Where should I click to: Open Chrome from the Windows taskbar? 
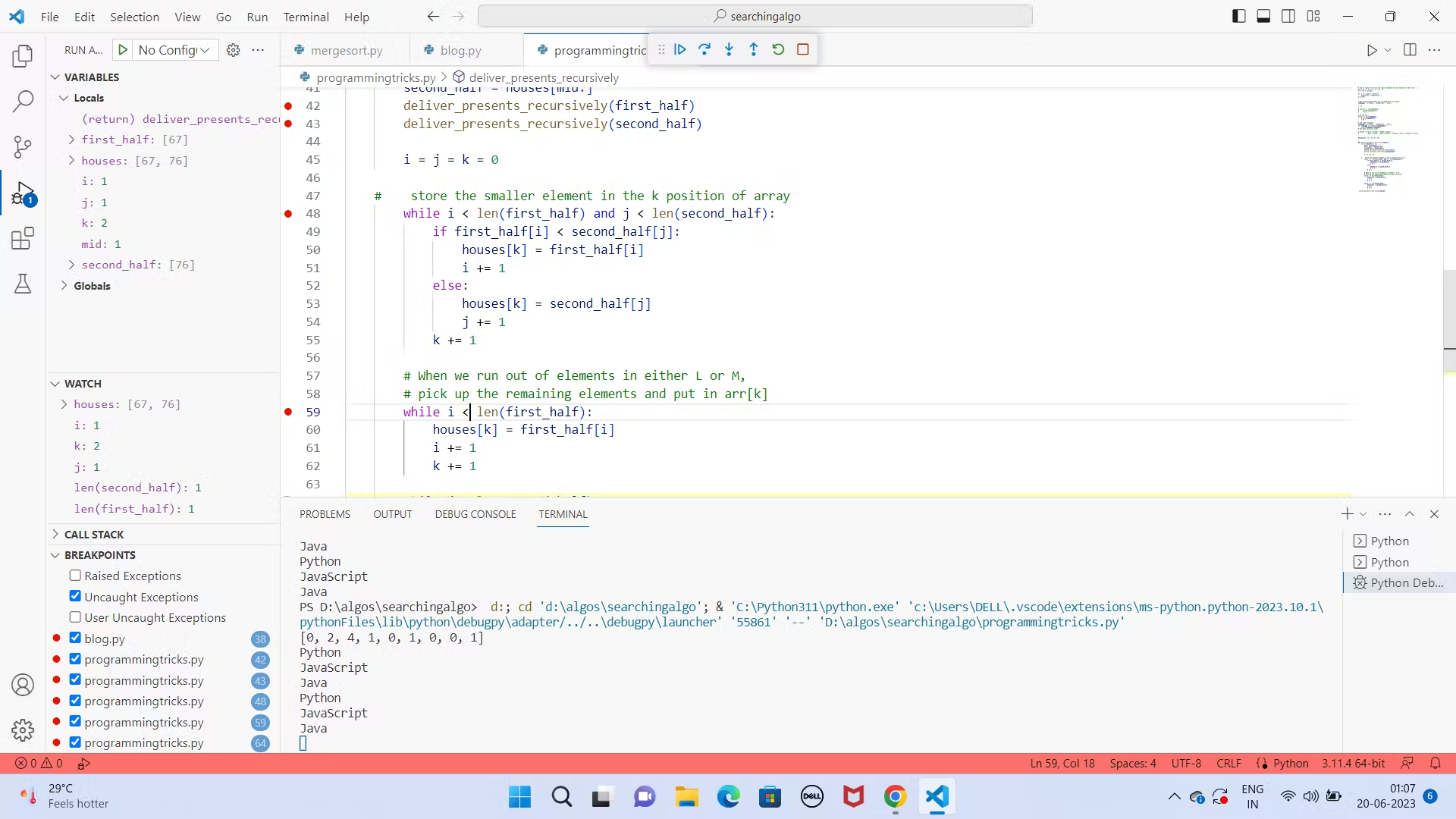pyautogui.click(x=895, y=797)
